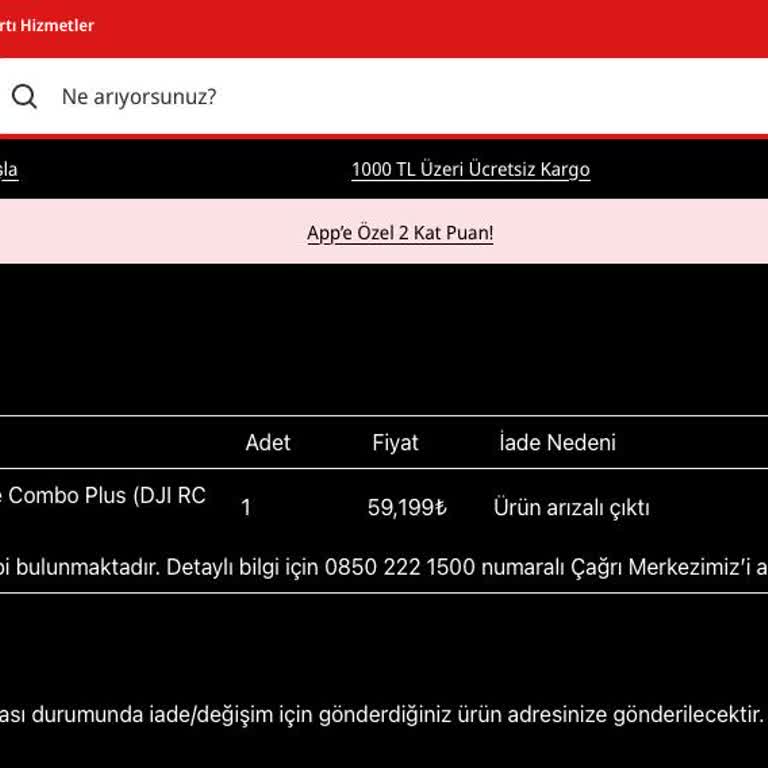Screen dimensions: 768x768
Task: Click the 'Combo Plus (DJI RC' product name
Action: click(107, 495)
